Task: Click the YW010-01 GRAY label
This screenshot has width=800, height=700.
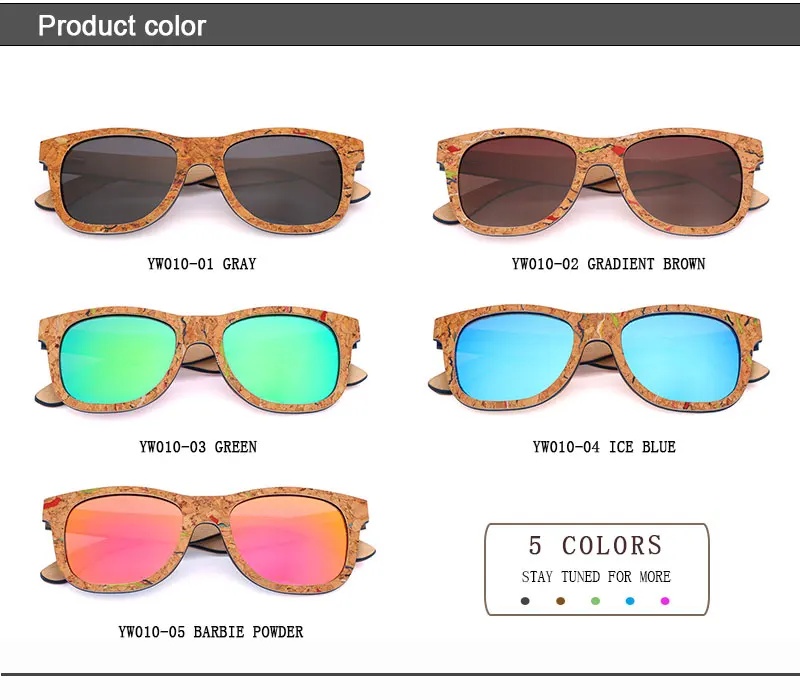Action: click(202, 264)
